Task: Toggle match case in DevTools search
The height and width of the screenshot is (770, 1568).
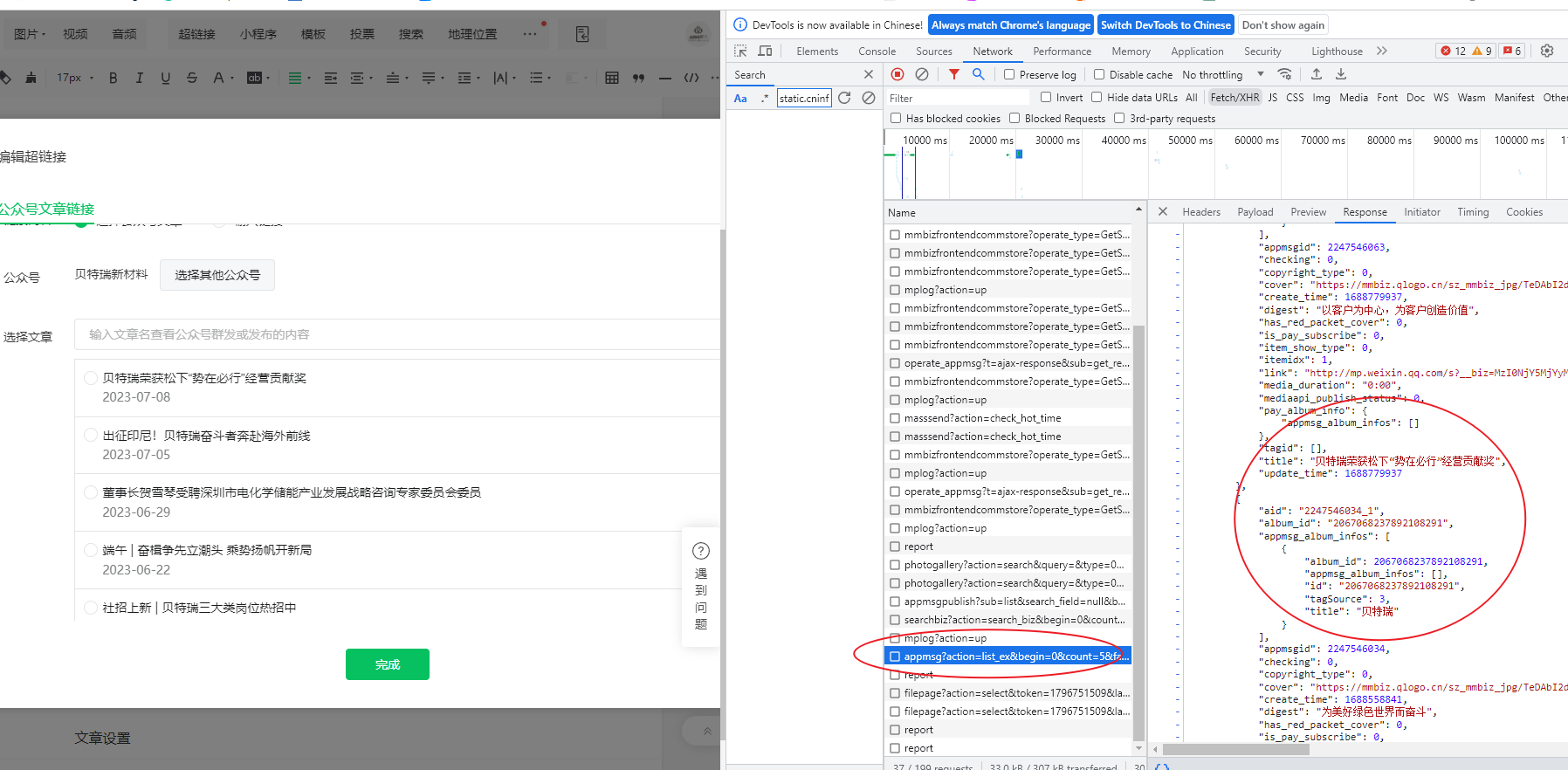Action: (740, 98)
